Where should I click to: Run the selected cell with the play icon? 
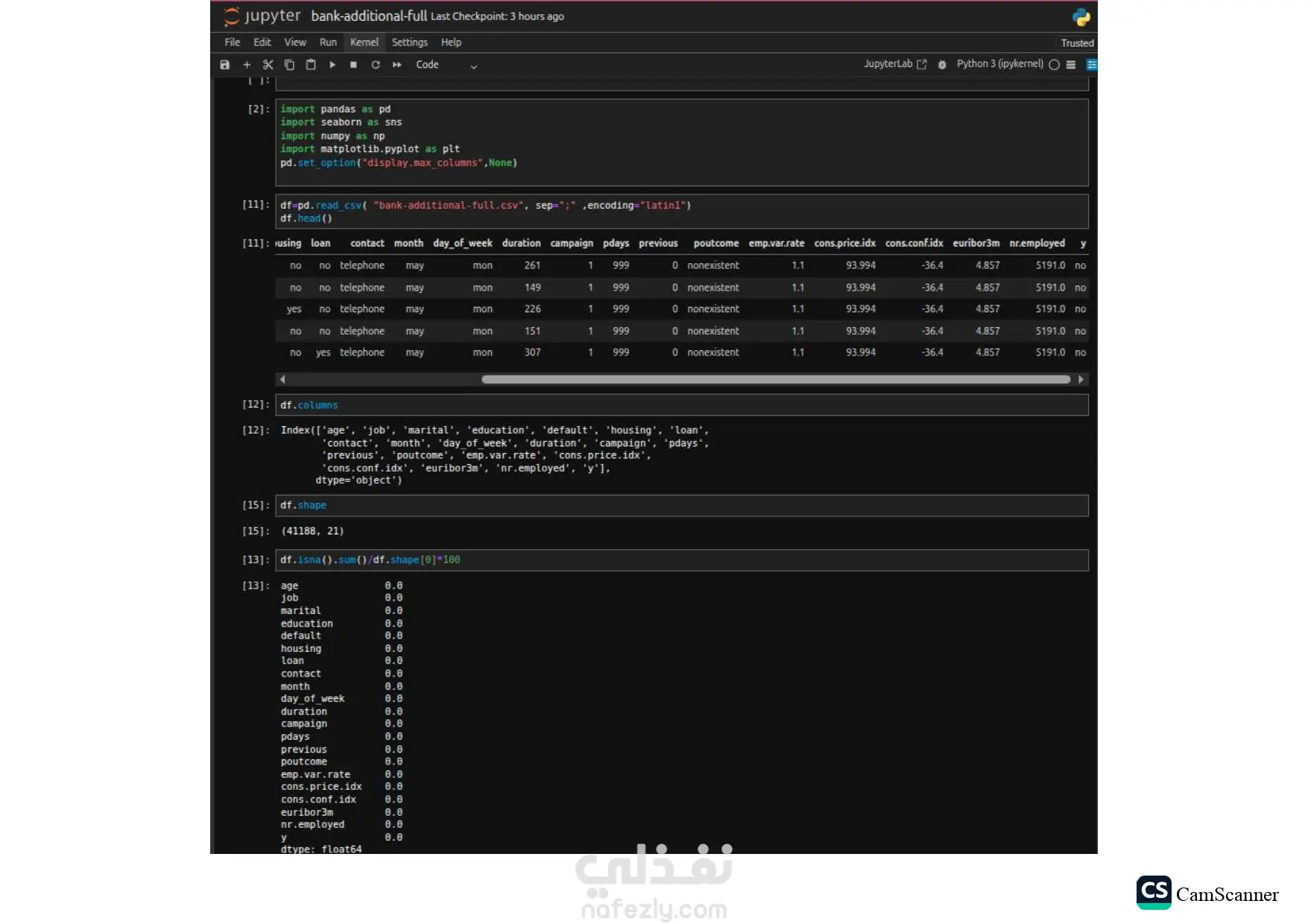tap(332, 65)
